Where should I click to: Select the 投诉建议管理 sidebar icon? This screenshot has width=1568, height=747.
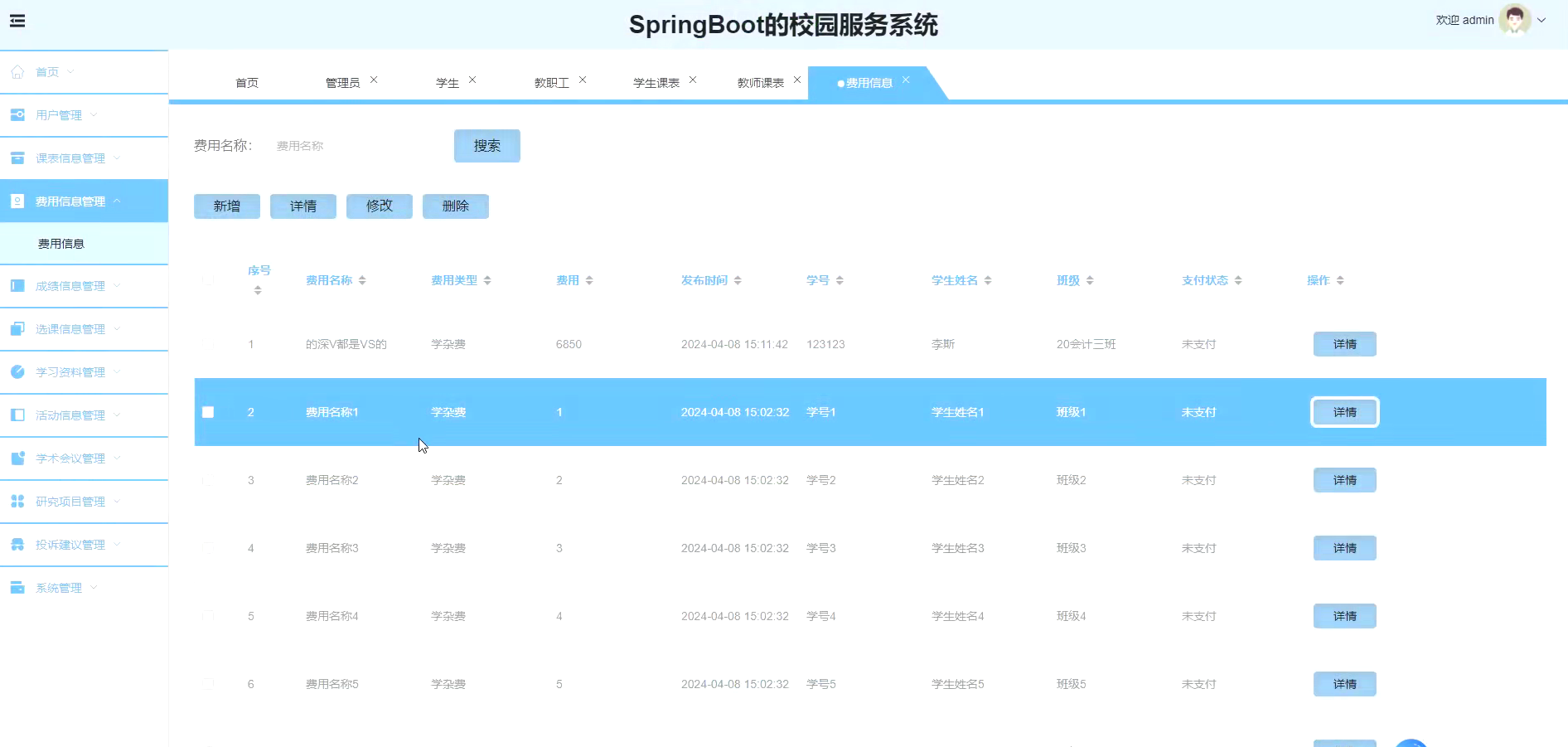tap(17, 544)
